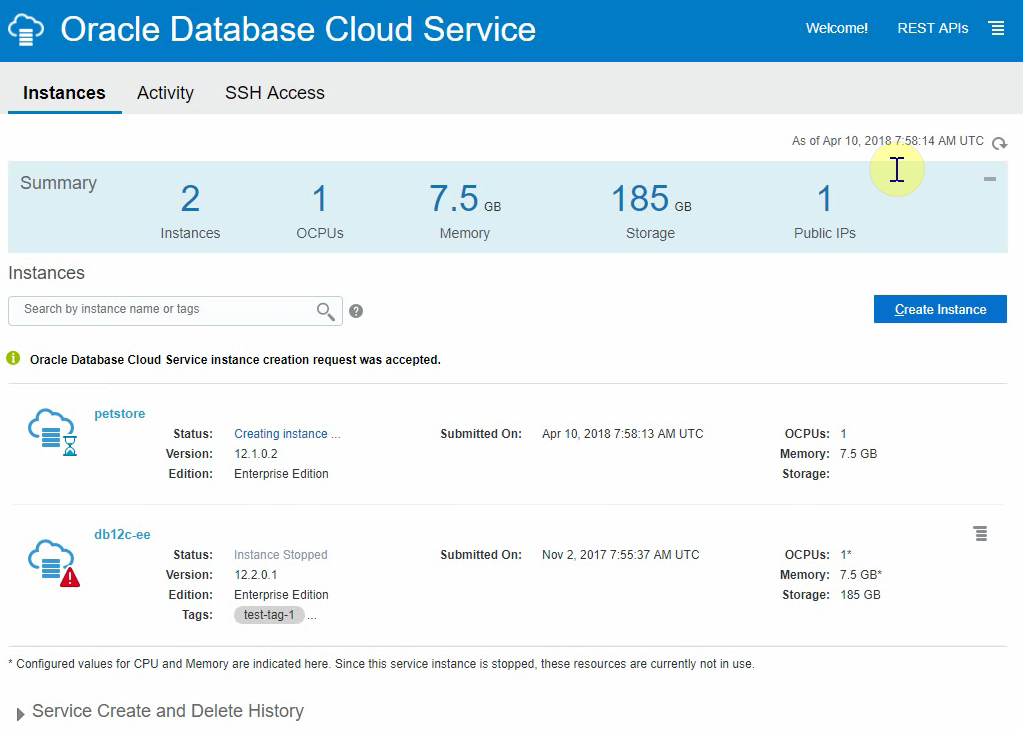1023x730 pixels.
Task: Expand Service Create and Delete History
Action: tap(20, 713)
